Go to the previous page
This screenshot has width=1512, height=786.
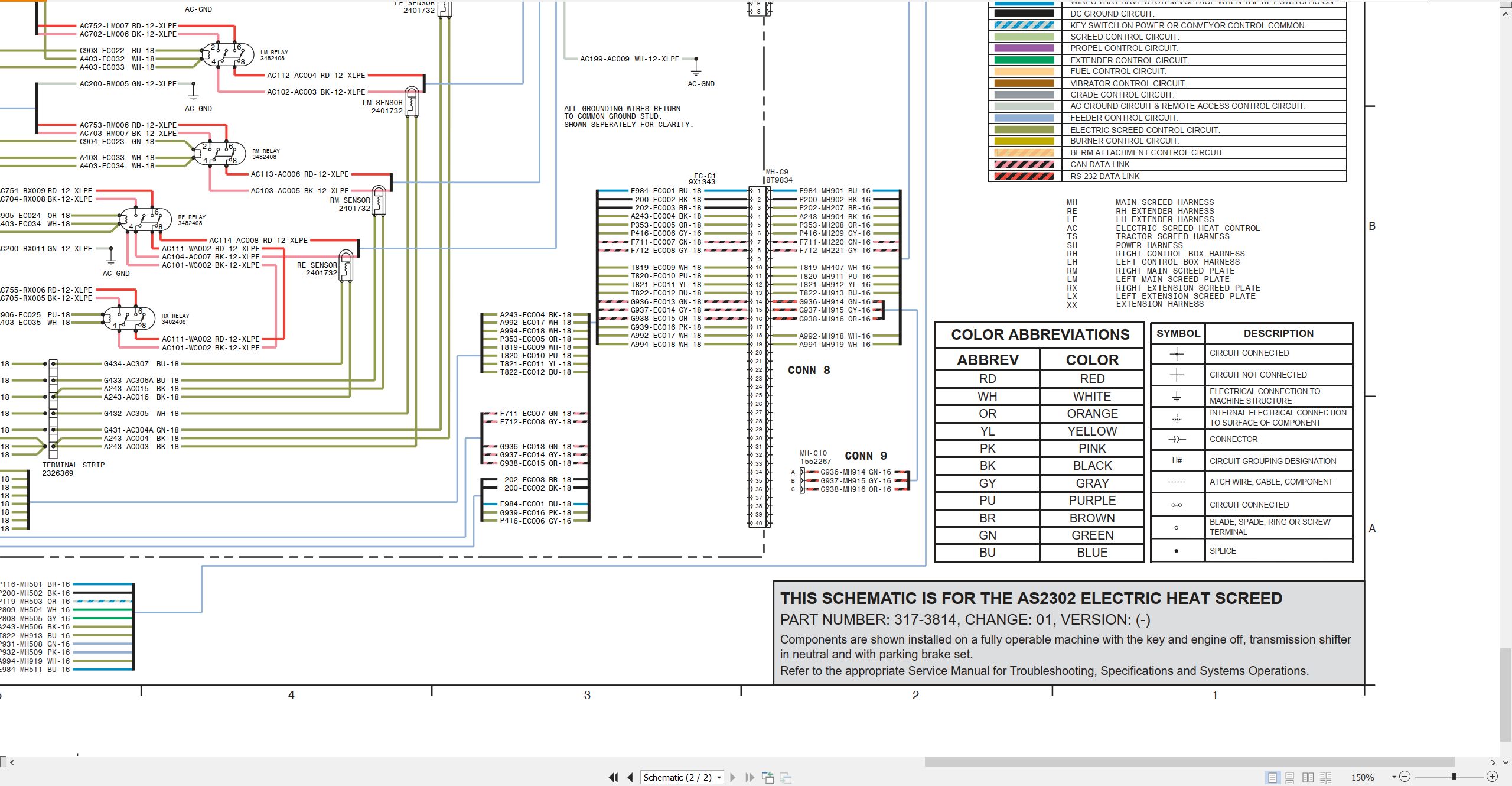pyautogui.click(x=630, y=778)
